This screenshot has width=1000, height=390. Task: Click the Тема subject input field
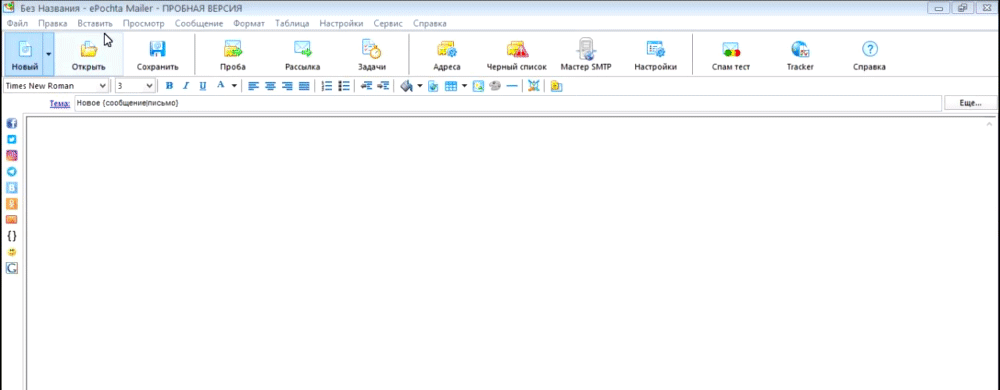tap(508, 103)
